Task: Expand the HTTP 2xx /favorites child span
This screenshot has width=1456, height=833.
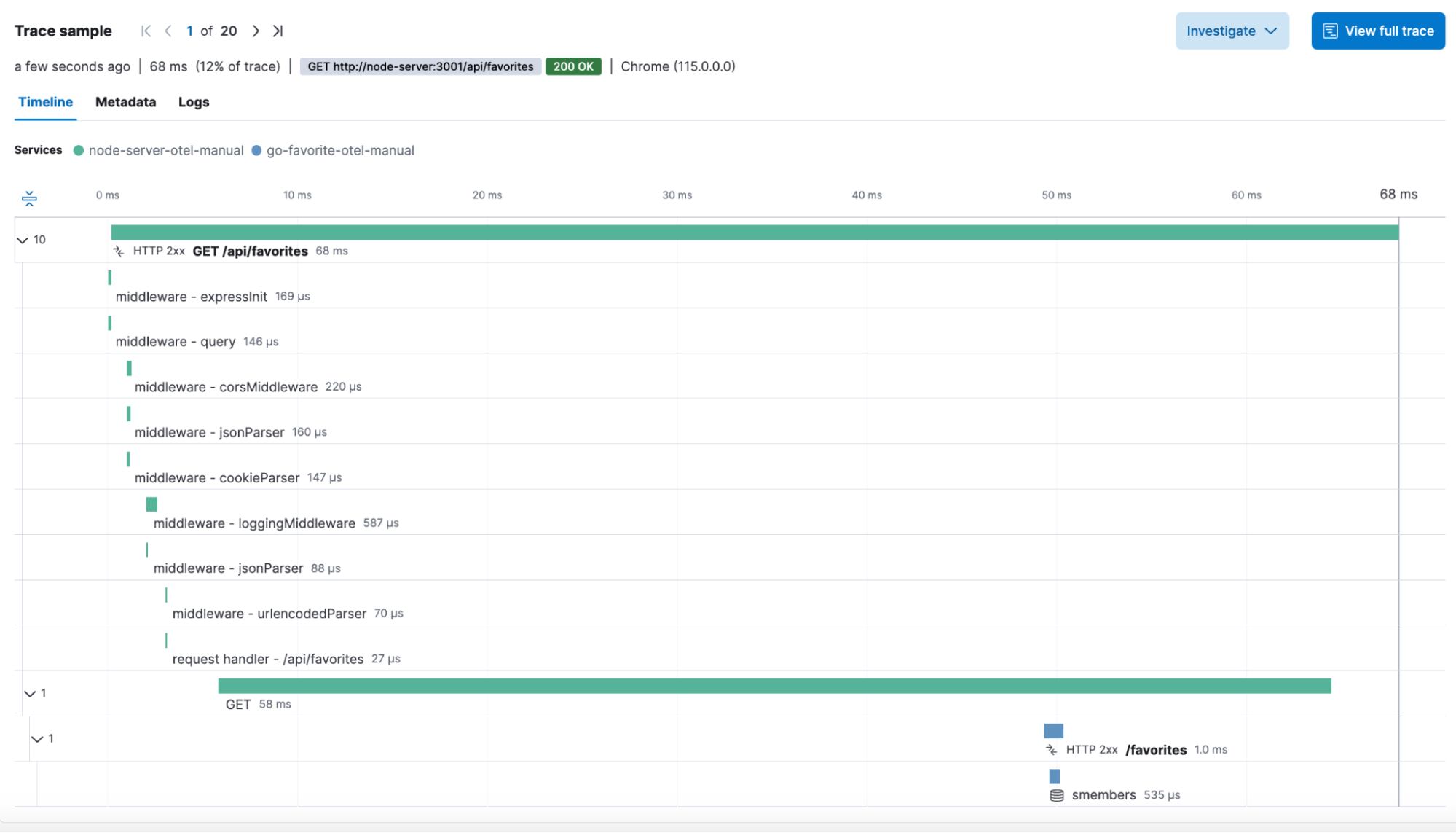Action: coord(37,738)
